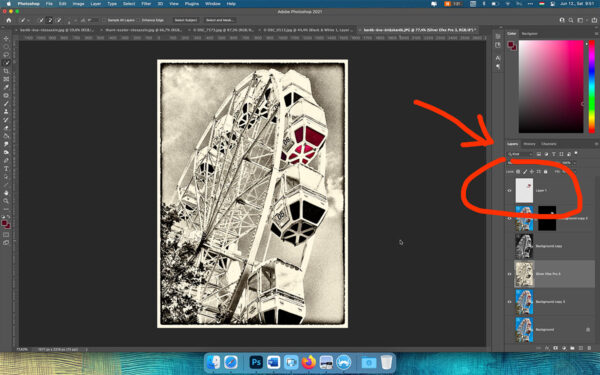This screenshot has height=375, width=600.
Task: Open the Filter menu
Action: tap(146, 4)
